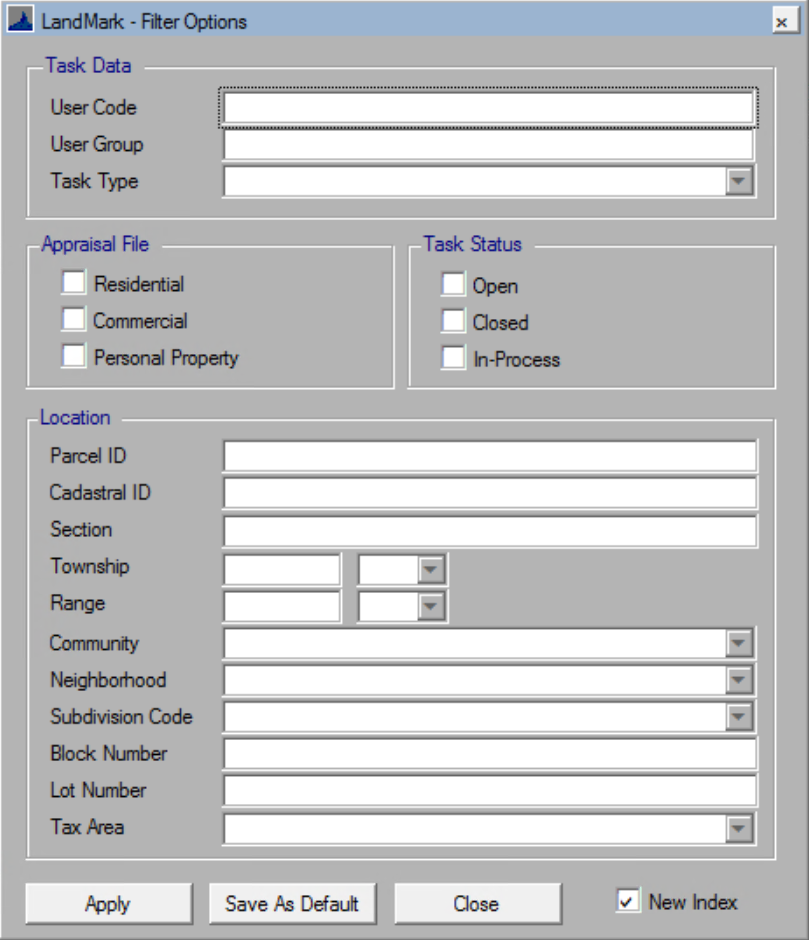
Task: Open the Task Type dropdown
Action: [x=739, y=181]
